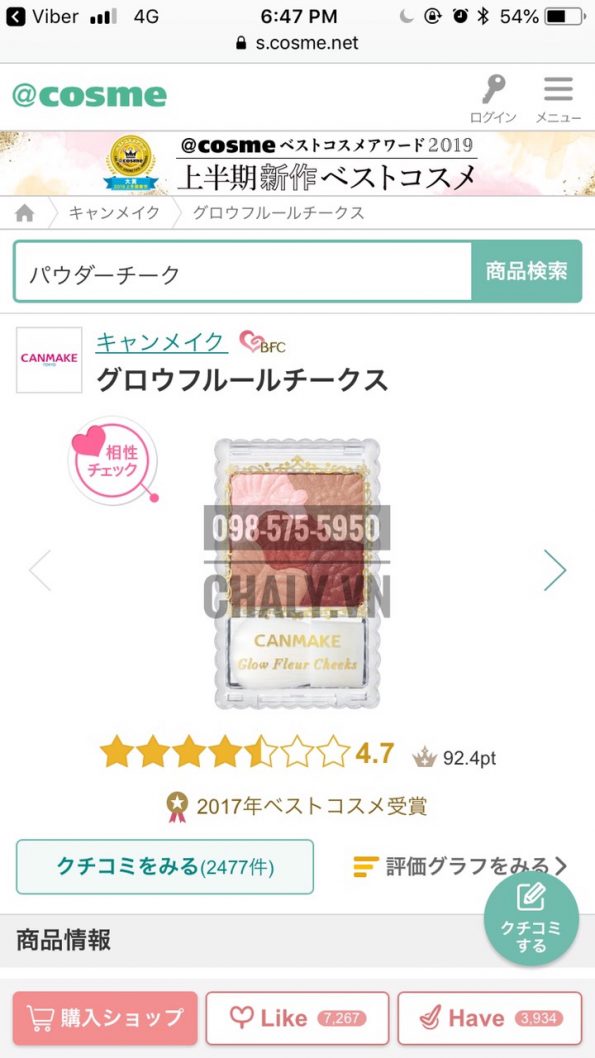Go to home via breadcrumb house icon
The image size is (595, 1058).
click(24, 213)
